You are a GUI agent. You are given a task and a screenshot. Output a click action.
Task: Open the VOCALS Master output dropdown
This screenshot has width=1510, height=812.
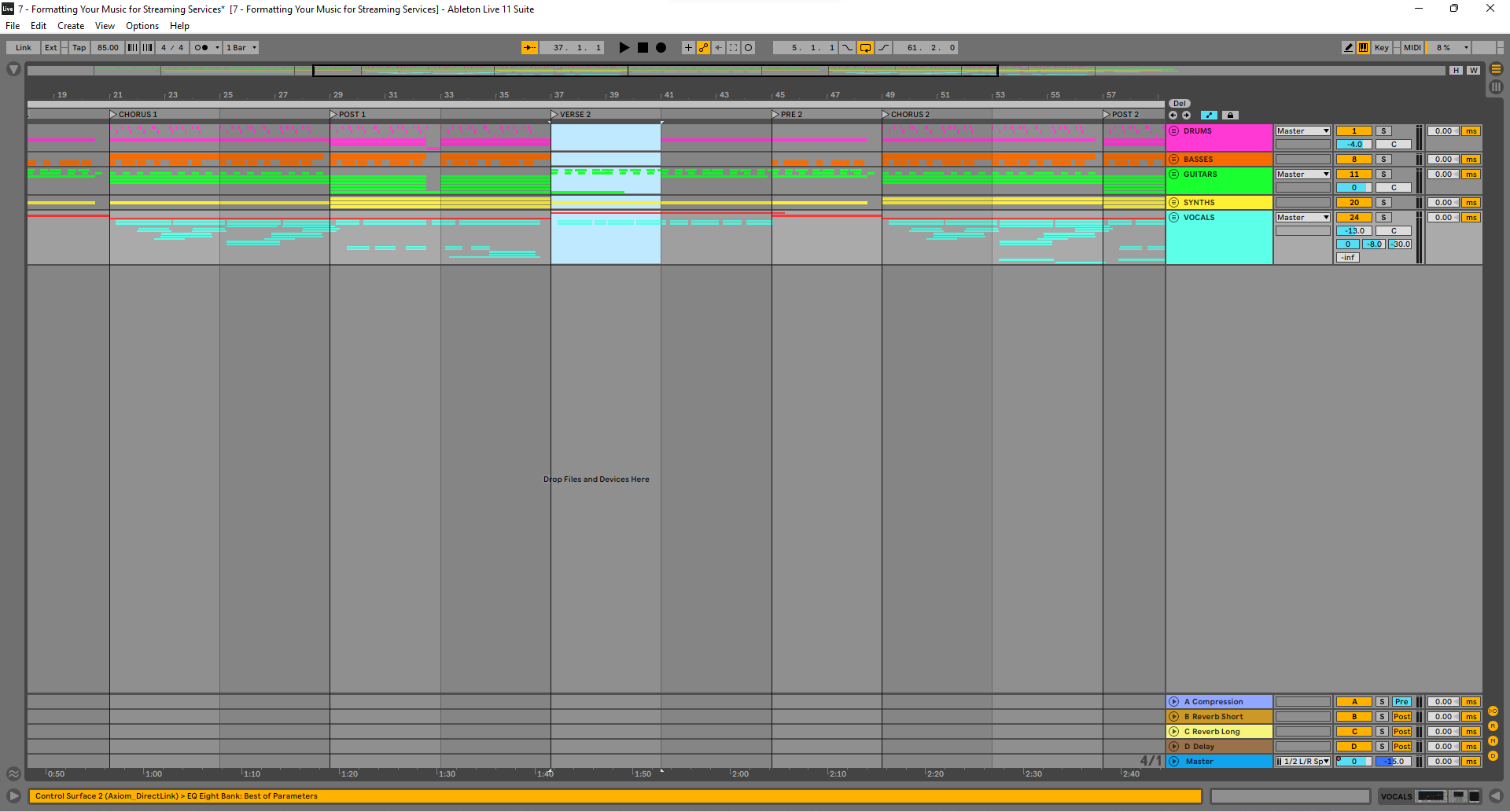coord(1302,218)
